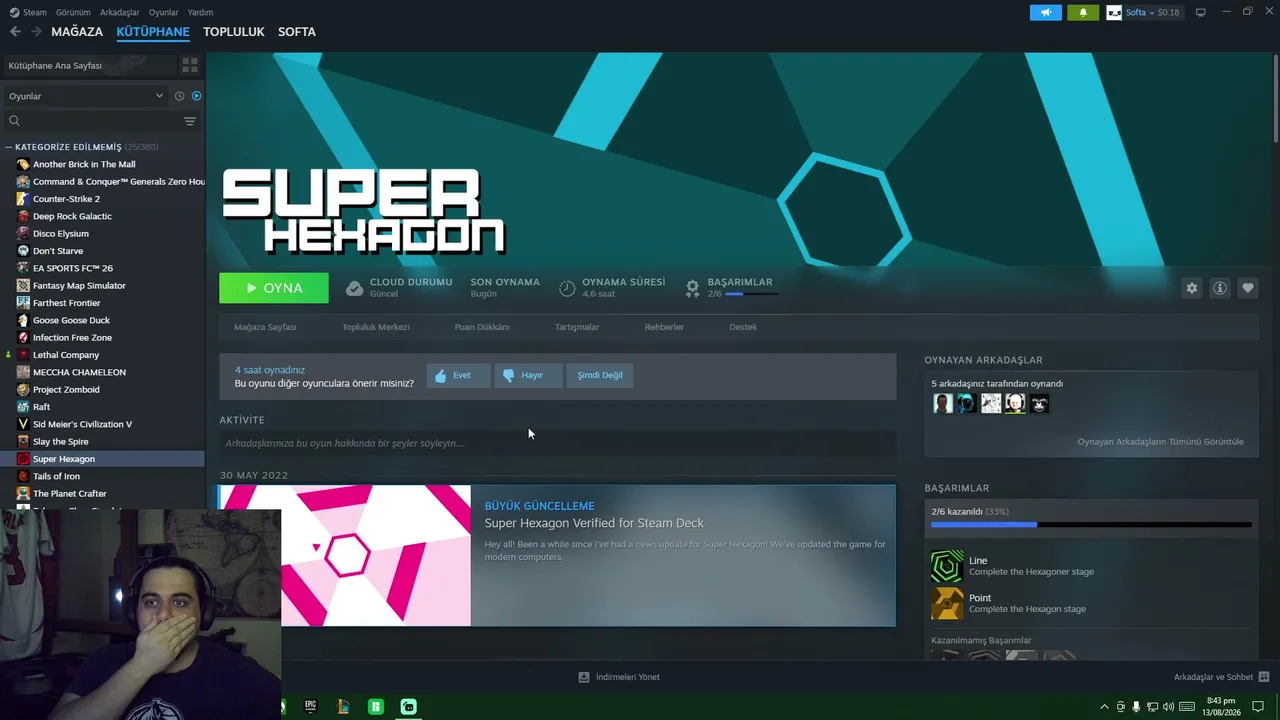Click the achievements progress bar in the right panel
Image resolution: width=1280 pixels, height=720 pixels.
click(1091, 524)
